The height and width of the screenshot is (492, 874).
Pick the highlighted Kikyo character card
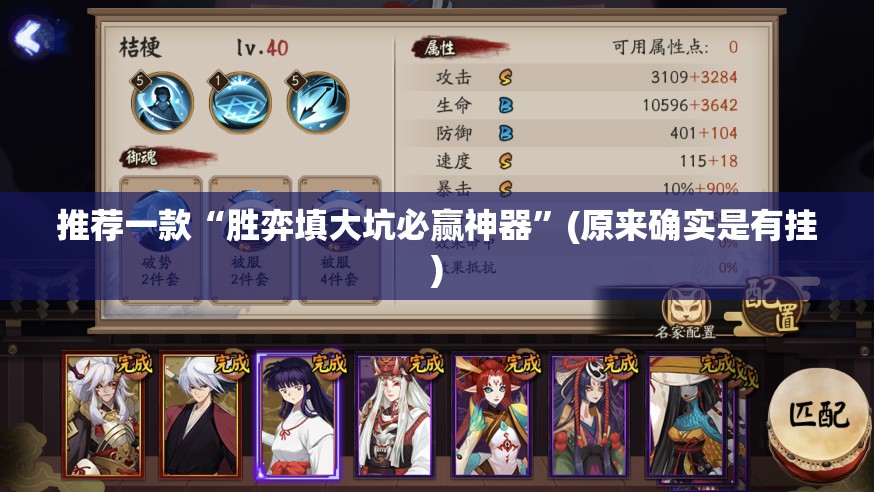click(298, 415)
